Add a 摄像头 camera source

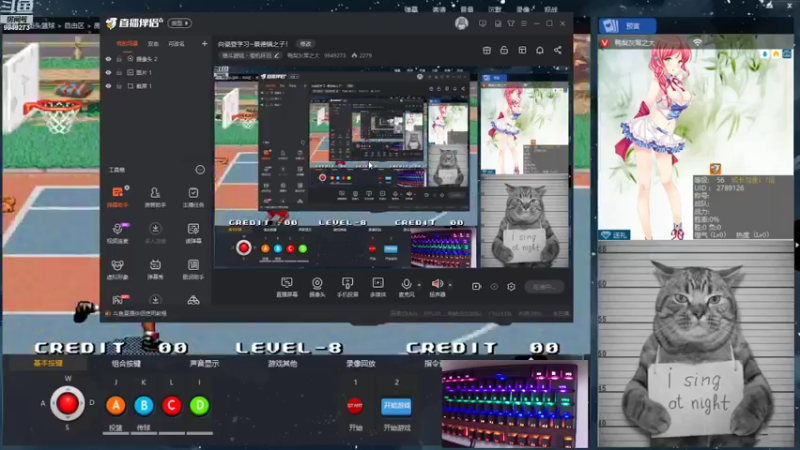(x=317, y=287)
